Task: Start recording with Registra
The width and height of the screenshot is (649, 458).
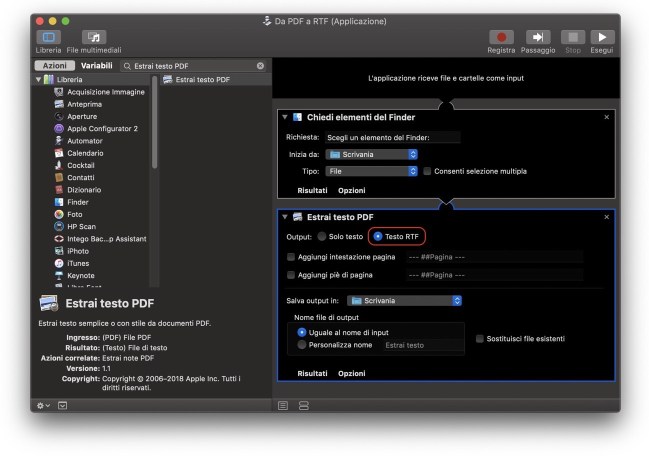Action: click(501, 37)
